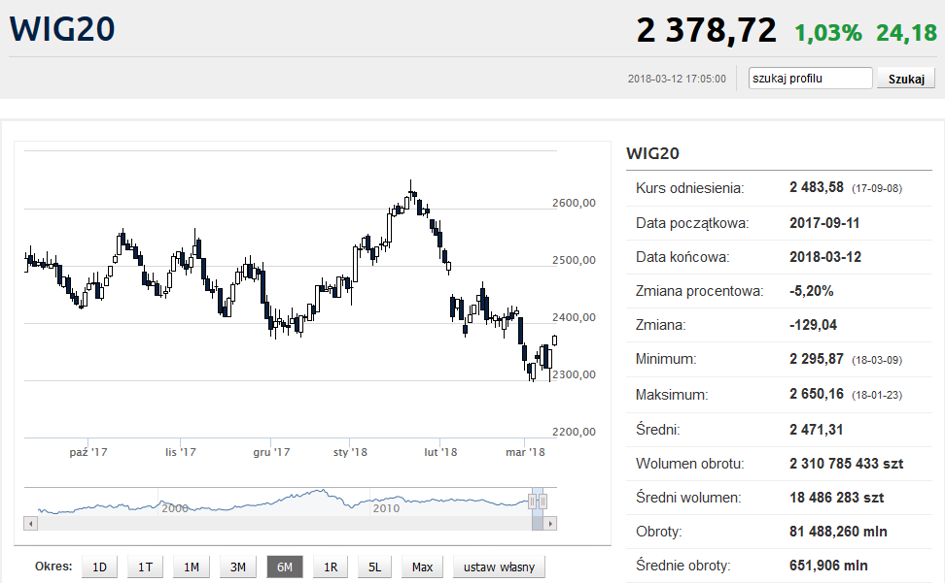
Task: Click the 'szukaj profilu' search field
Action: [810, 78]
